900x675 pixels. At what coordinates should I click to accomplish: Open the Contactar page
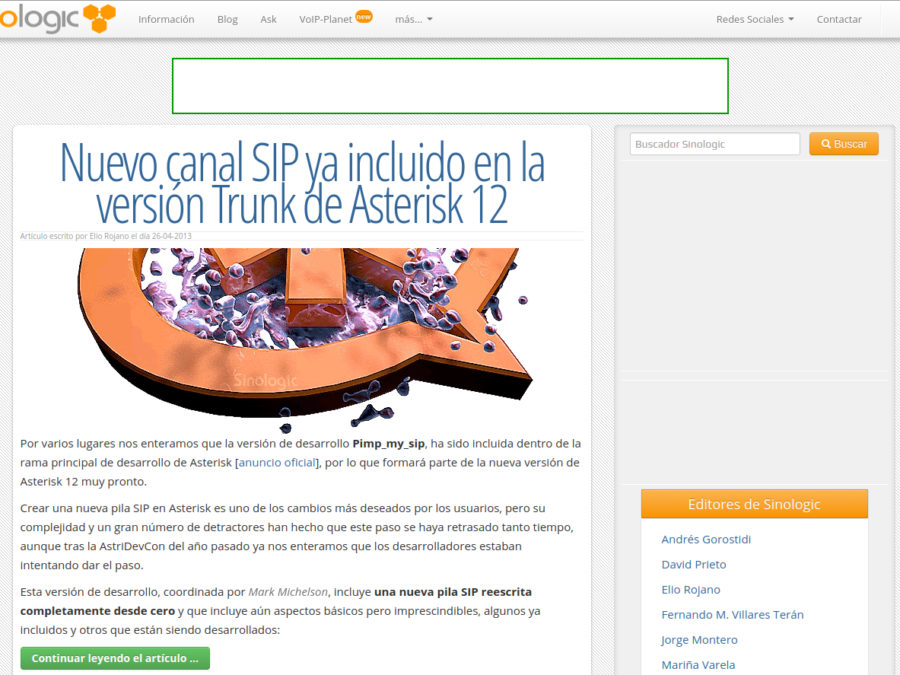coord(838,19)
